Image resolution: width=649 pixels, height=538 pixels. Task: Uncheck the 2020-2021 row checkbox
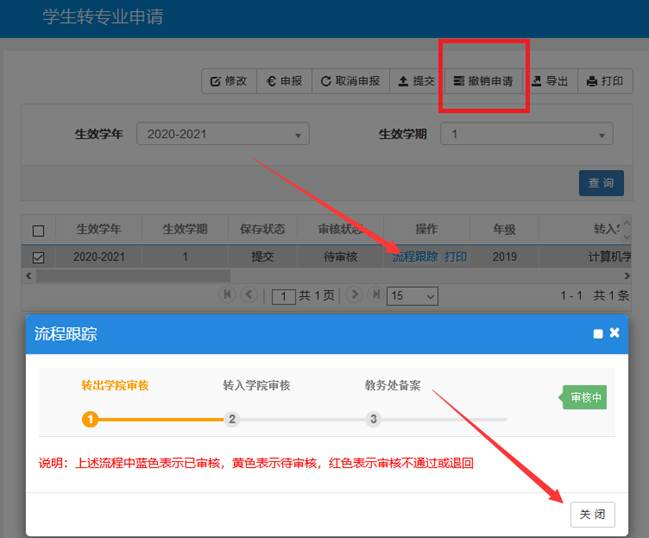[x=39, y=257]
